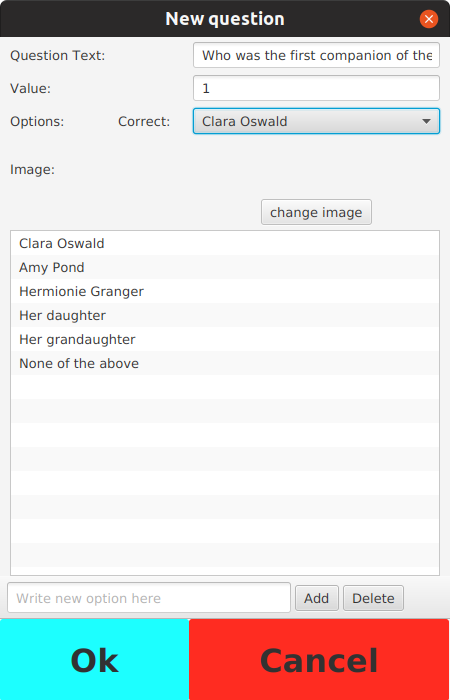Cancel the new question dialog
450x700 pixels.
(x=319, y=659)
